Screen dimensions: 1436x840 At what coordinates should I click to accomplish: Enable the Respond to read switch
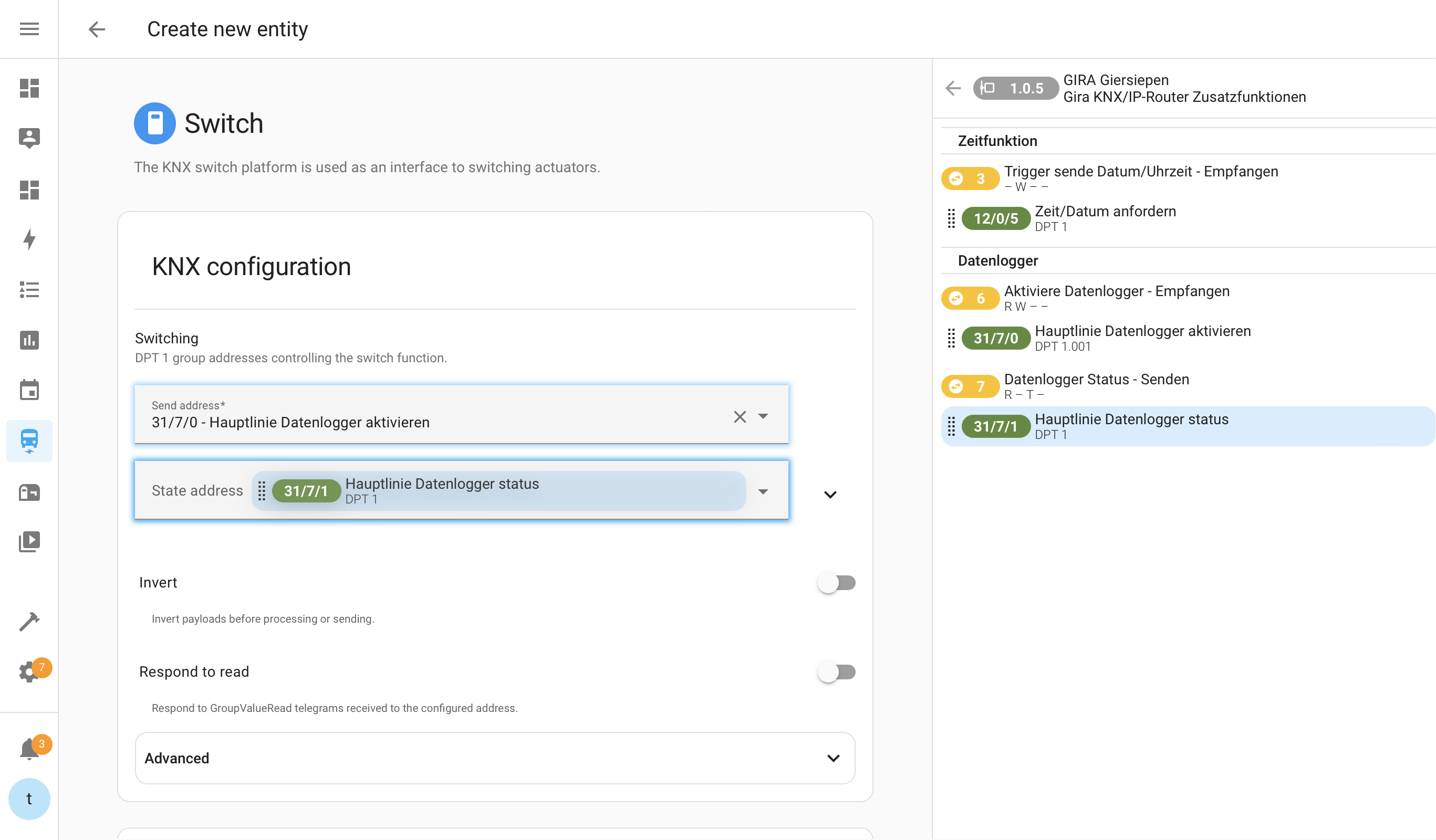pos(836,672)
